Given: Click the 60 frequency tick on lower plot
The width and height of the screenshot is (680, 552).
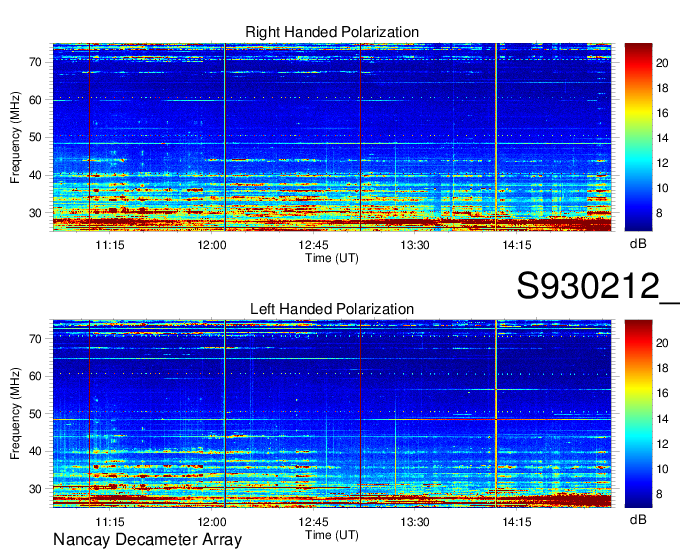Looking at the screenshot, I should click(35, 376).
